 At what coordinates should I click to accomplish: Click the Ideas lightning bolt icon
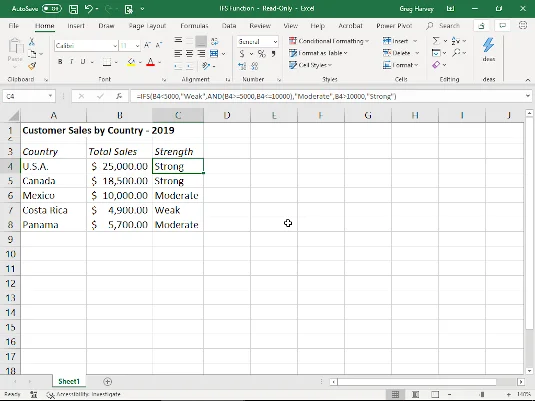coord(489,45)
